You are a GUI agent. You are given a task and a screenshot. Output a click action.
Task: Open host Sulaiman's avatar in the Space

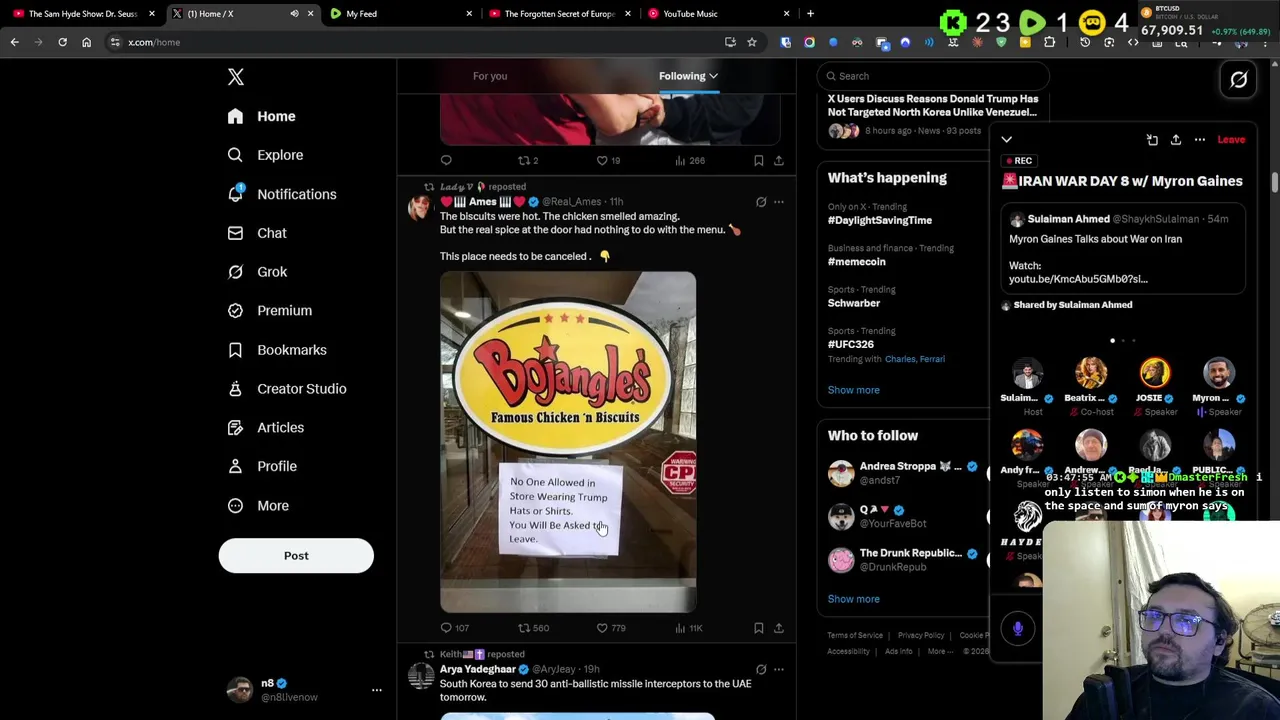point(1027,373)
